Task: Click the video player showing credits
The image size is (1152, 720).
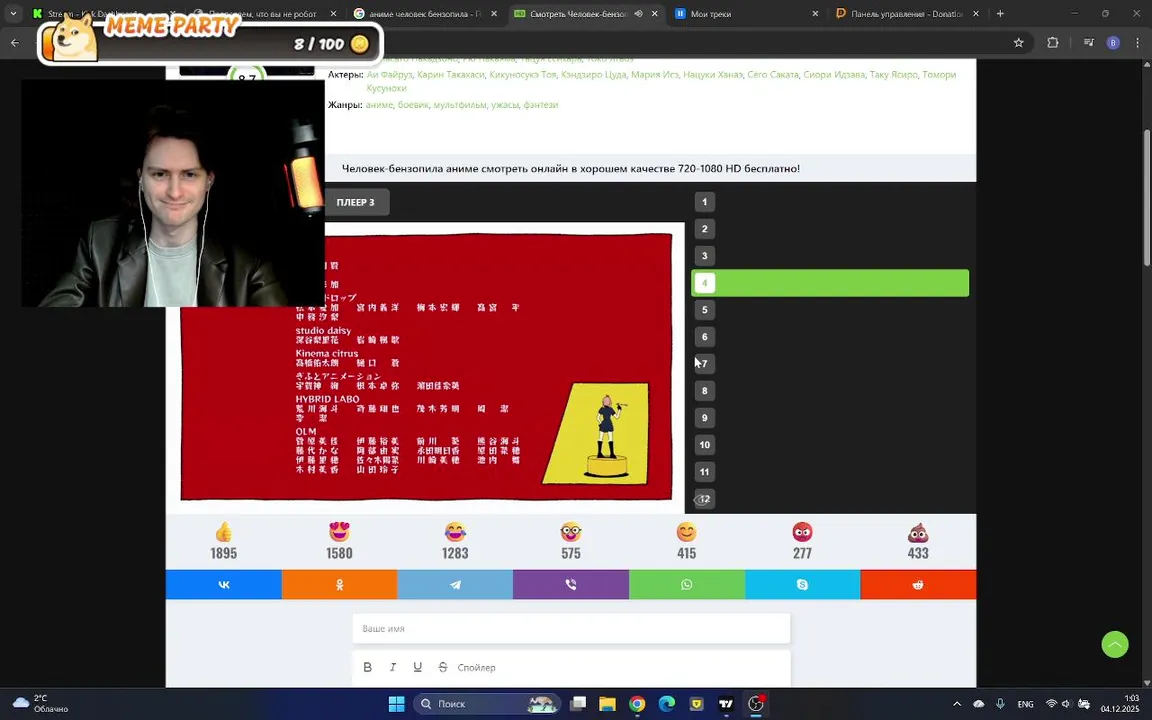Action: point(426,367)
